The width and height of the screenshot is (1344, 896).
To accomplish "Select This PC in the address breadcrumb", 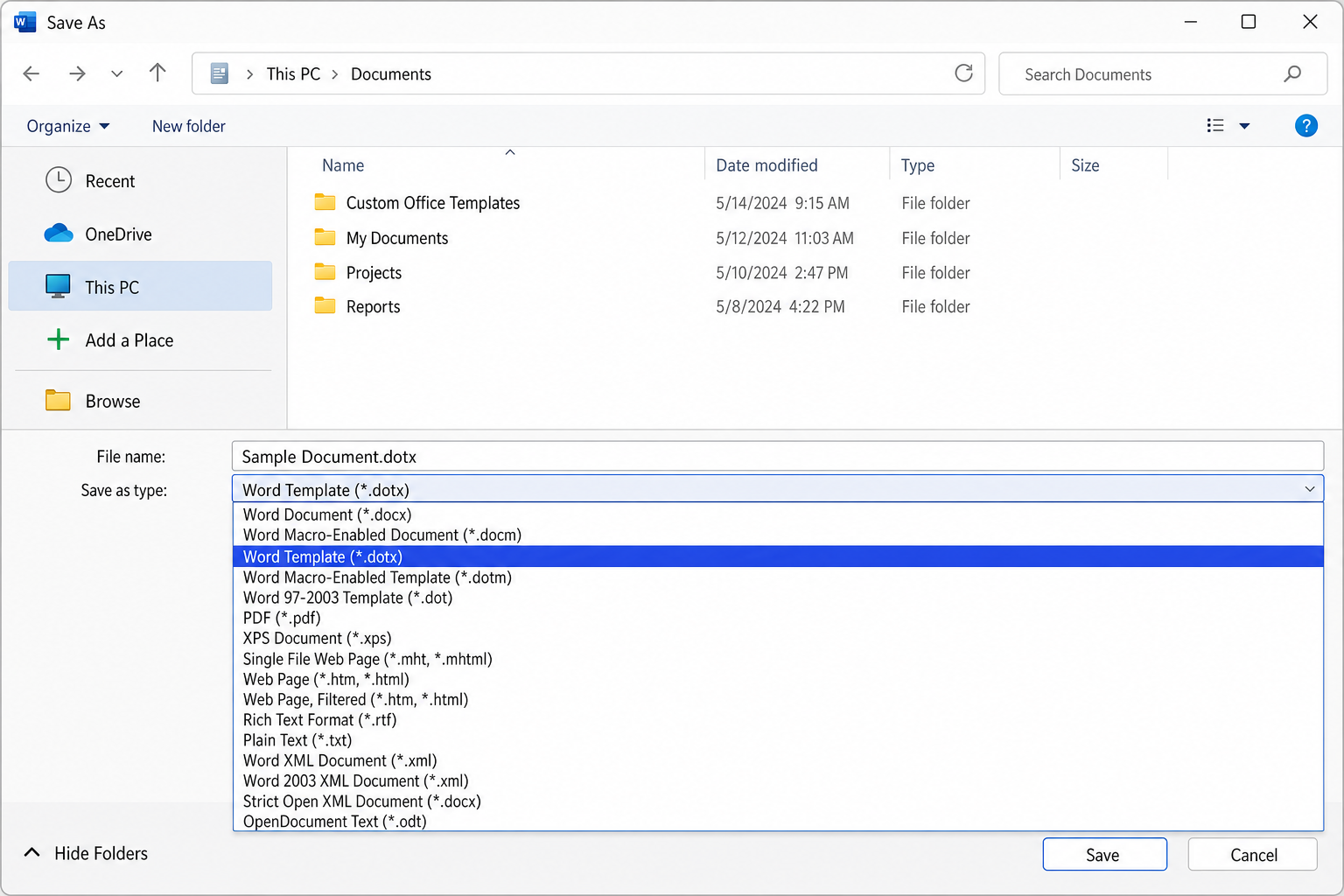I will pos(293,74).
